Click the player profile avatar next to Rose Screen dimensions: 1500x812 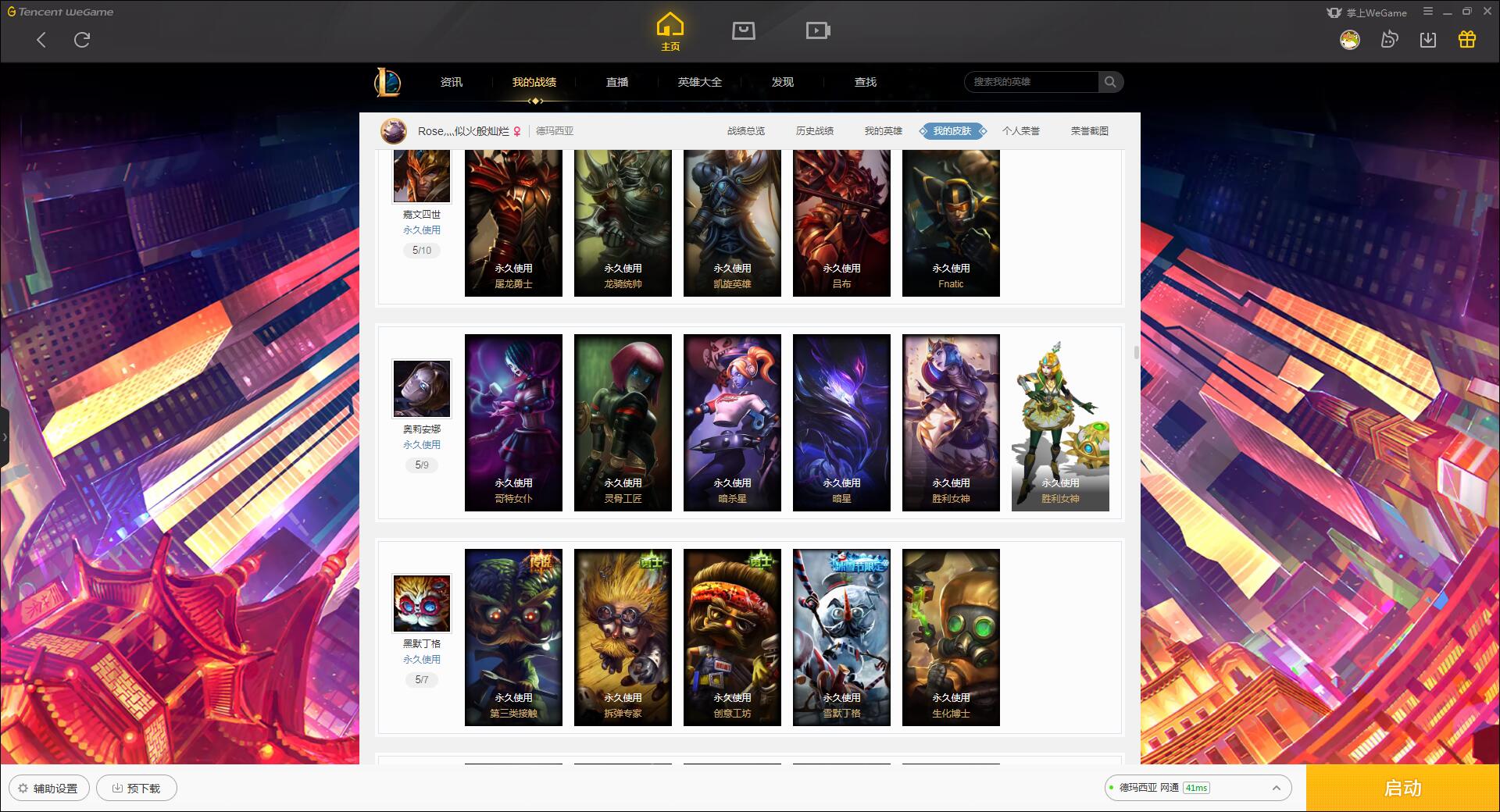click(x=394, y=131)
